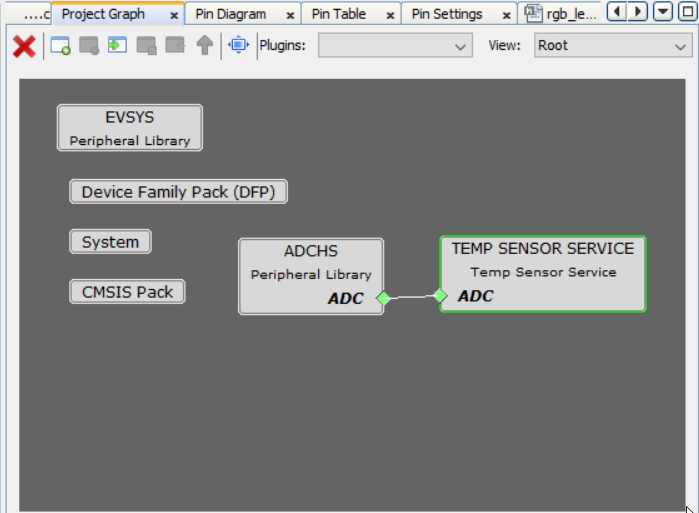The width and height of the screenshot is (699, 513).
Task: Click Temp Sensor Service ADC connector diamond
Action: (440, 296)
